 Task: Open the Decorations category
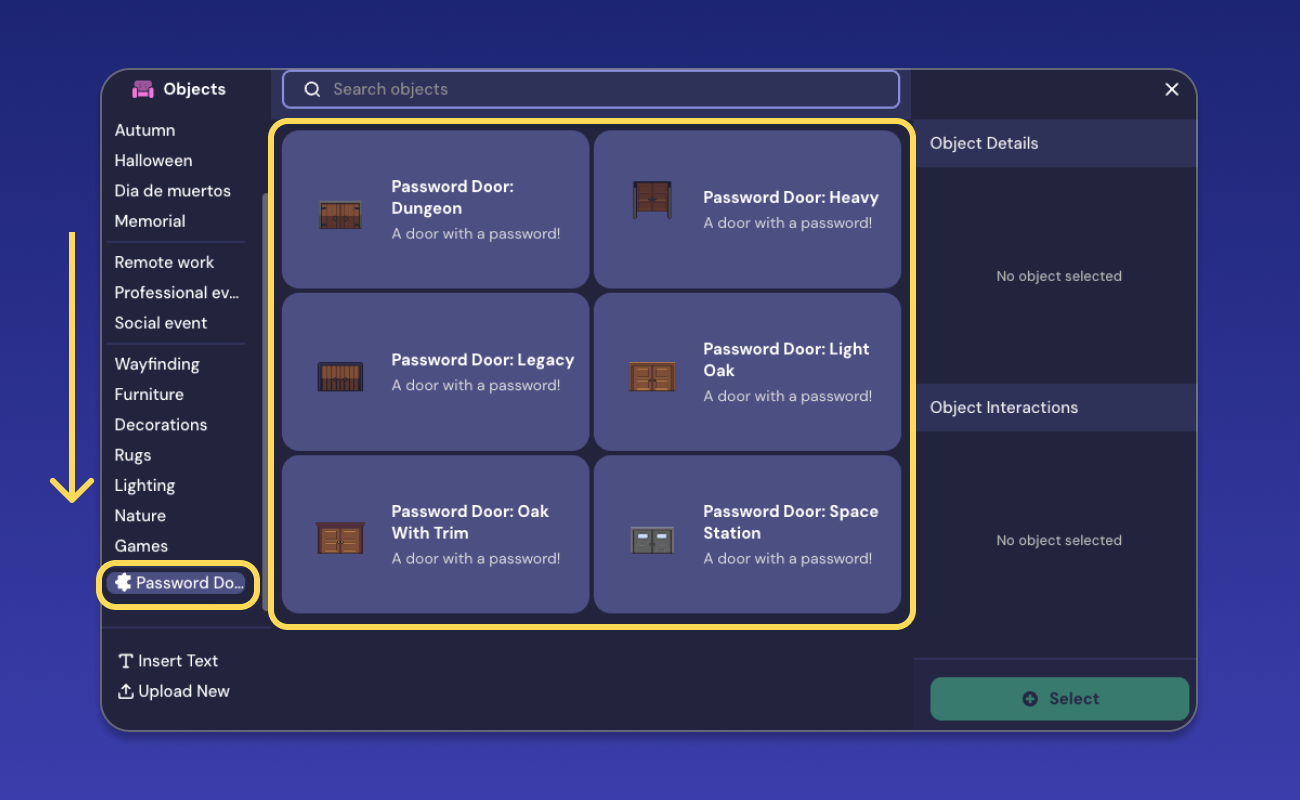pos(160,424)
